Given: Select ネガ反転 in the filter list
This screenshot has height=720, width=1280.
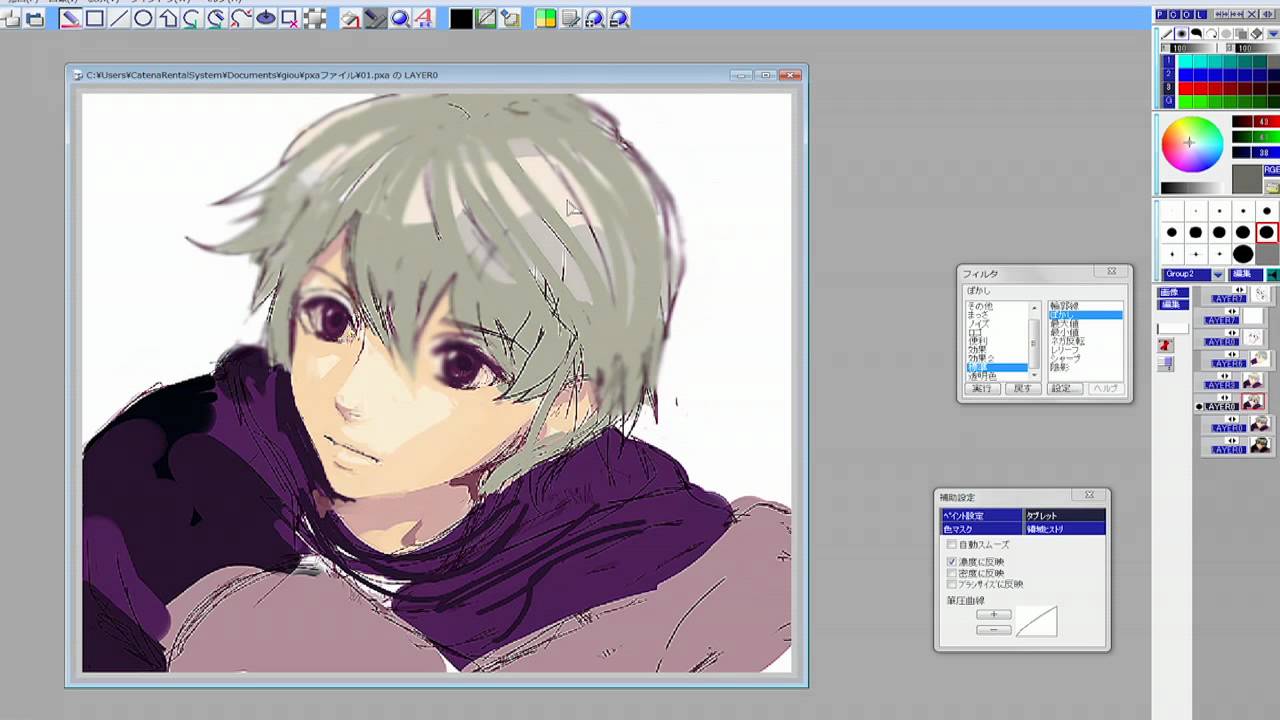Looking at the screenshot, I should [1066, 342].
